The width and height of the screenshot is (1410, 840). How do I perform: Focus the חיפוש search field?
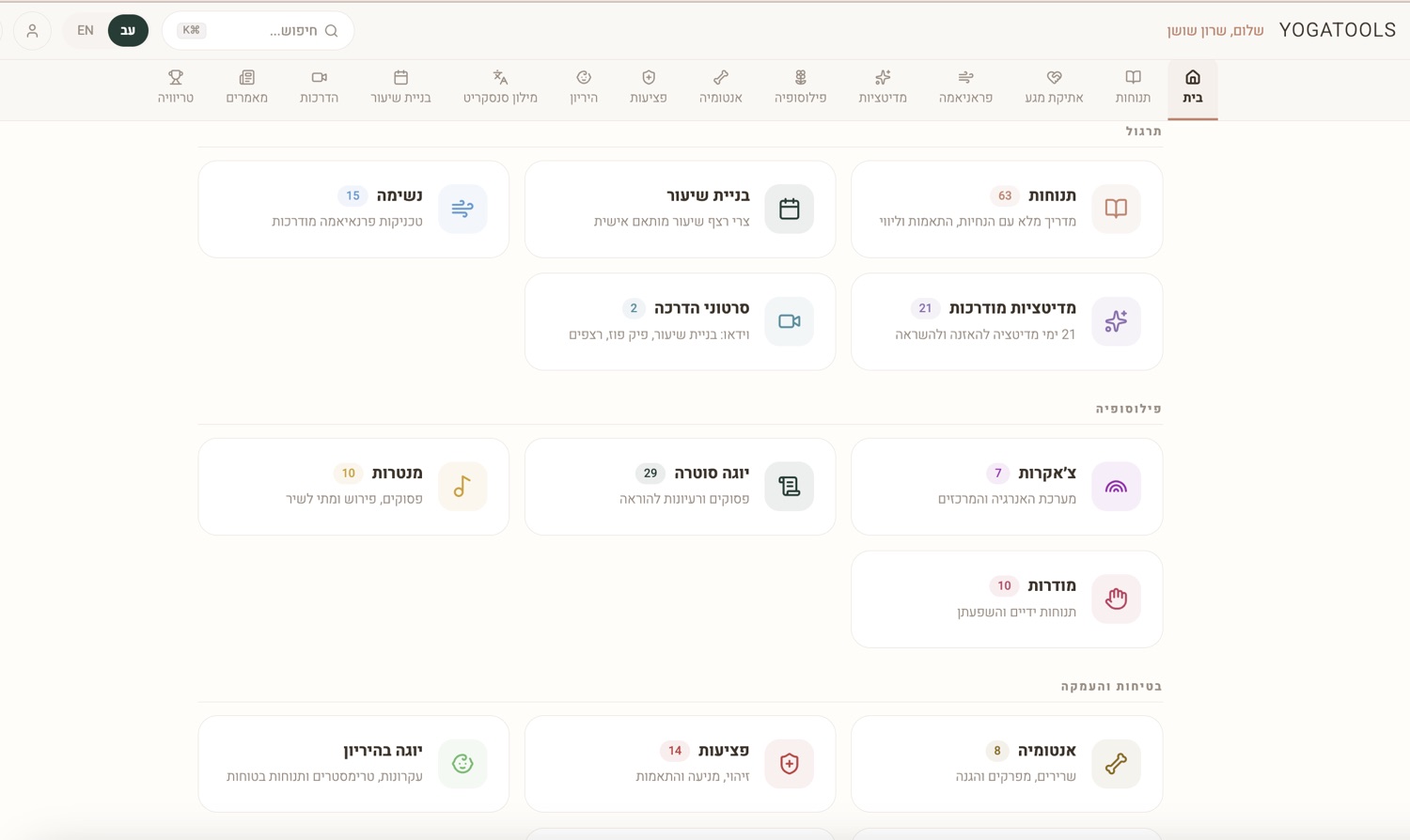[258, 30]
